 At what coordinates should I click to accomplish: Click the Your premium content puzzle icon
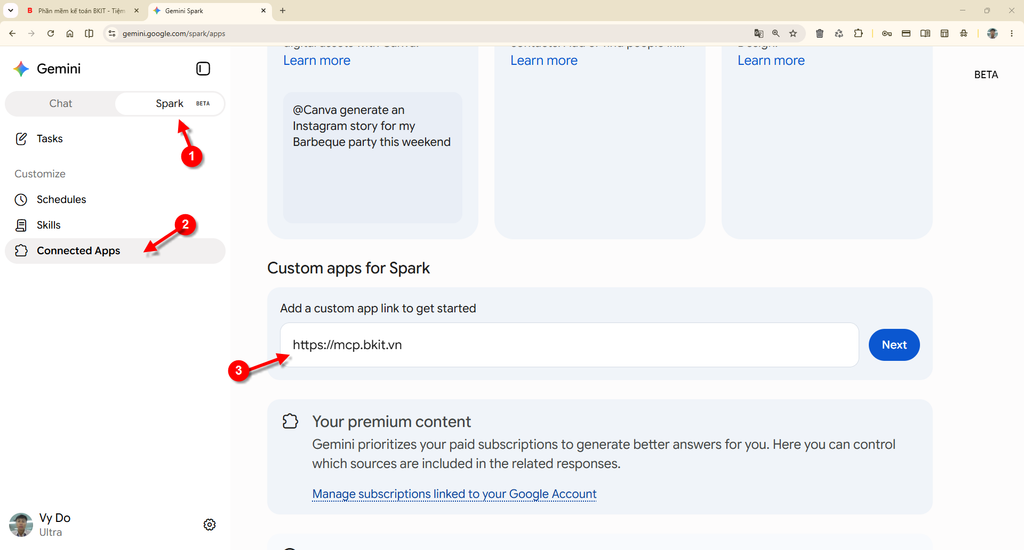coord(290,421)
